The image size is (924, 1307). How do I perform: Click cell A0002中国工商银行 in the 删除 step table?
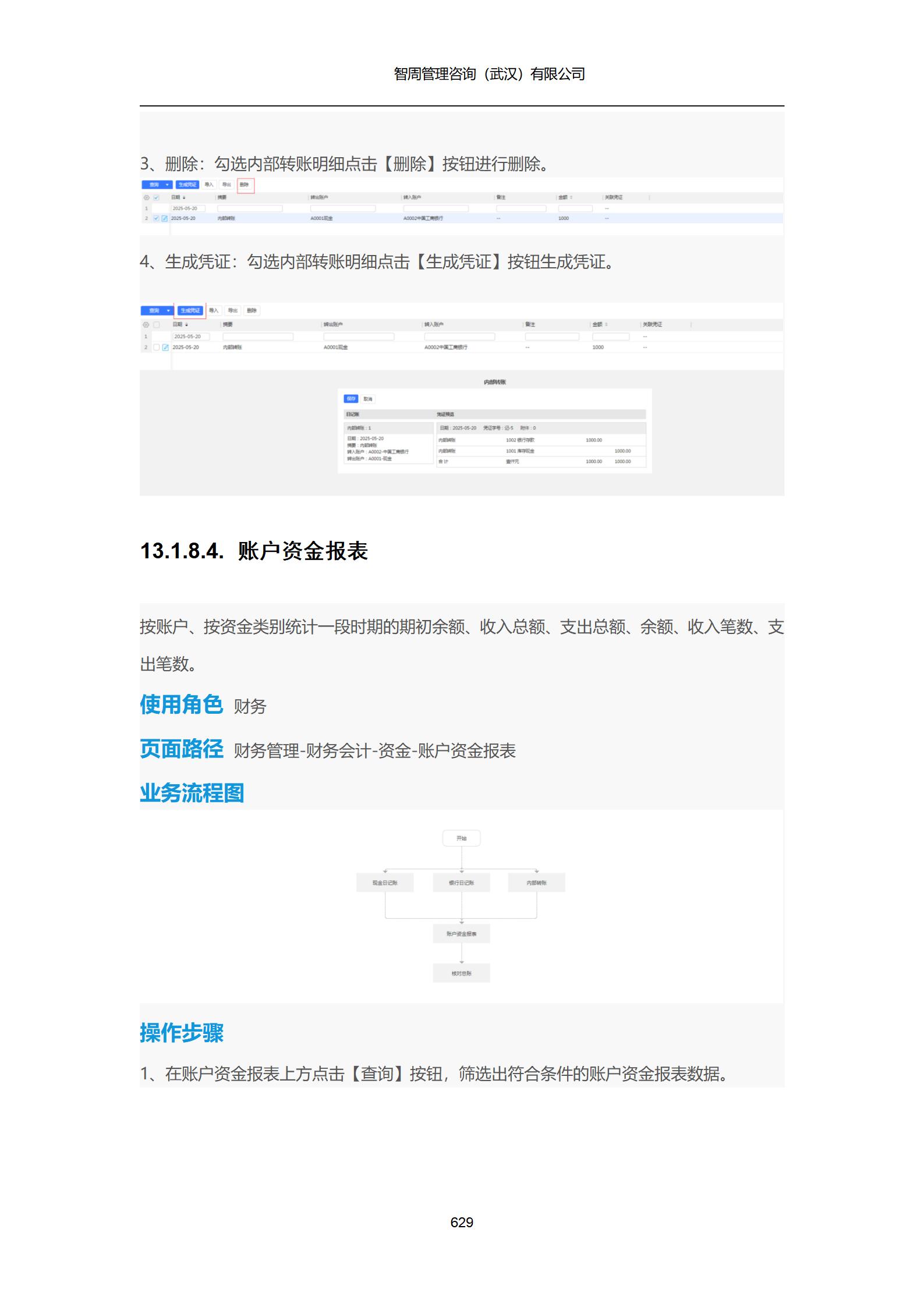click(x=423, y=218)
